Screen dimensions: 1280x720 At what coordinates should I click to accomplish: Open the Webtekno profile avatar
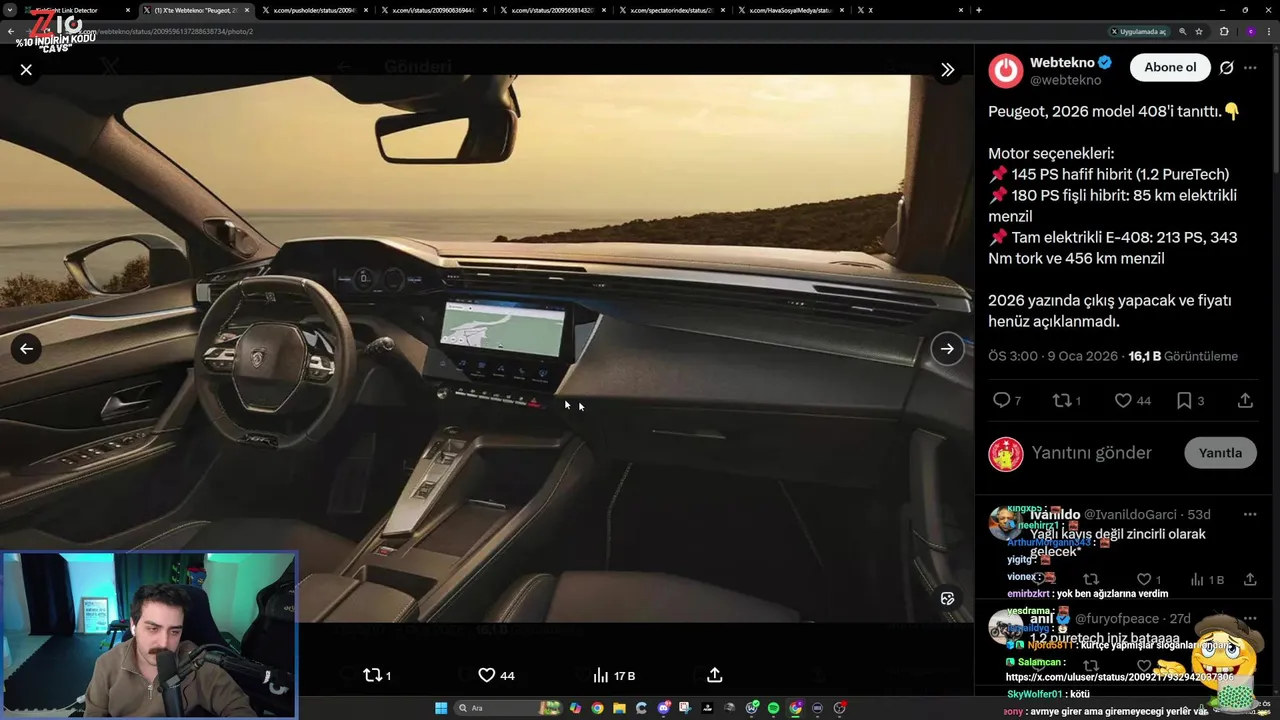[x=1006, y=70]
